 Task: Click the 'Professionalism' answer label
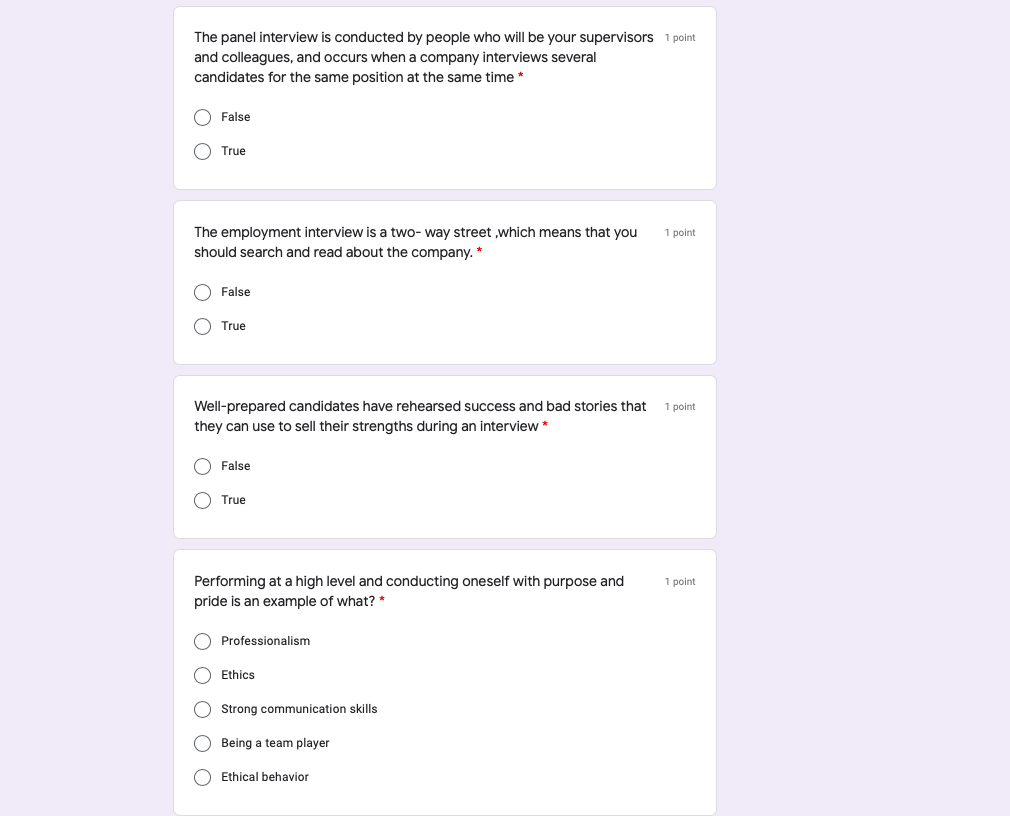tap(265, 641)
